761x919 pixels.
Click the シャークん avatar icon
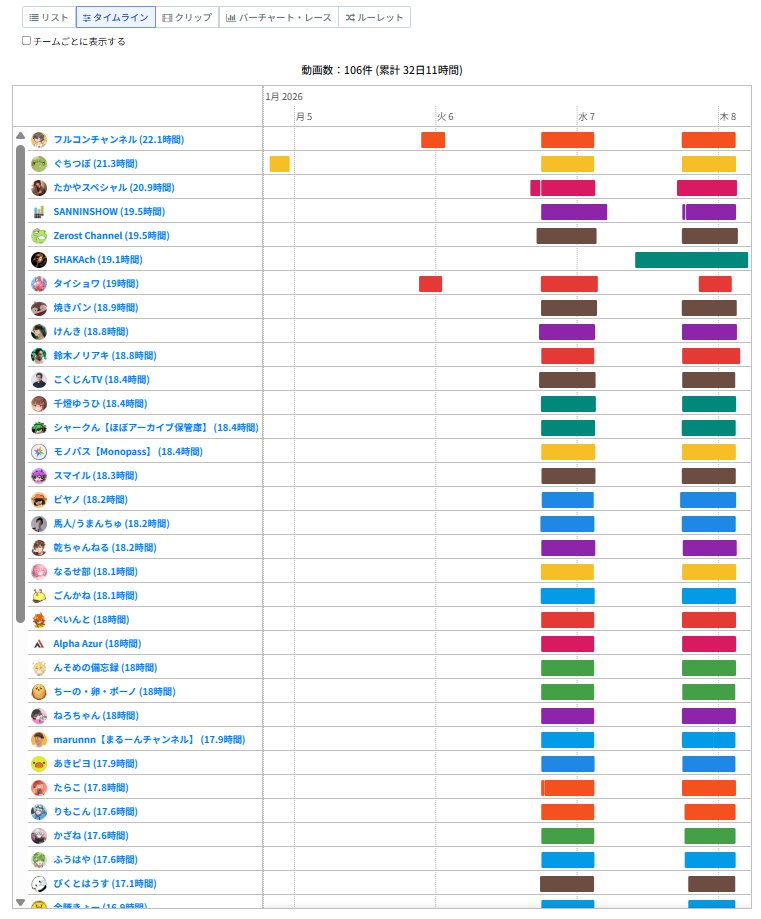(39, 428)
